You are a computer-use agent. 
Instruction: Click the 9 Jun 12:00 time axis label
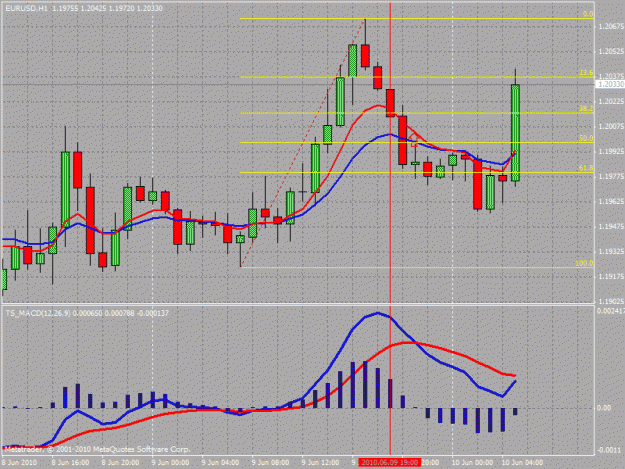pyautogui.click(x=321, y=463)
